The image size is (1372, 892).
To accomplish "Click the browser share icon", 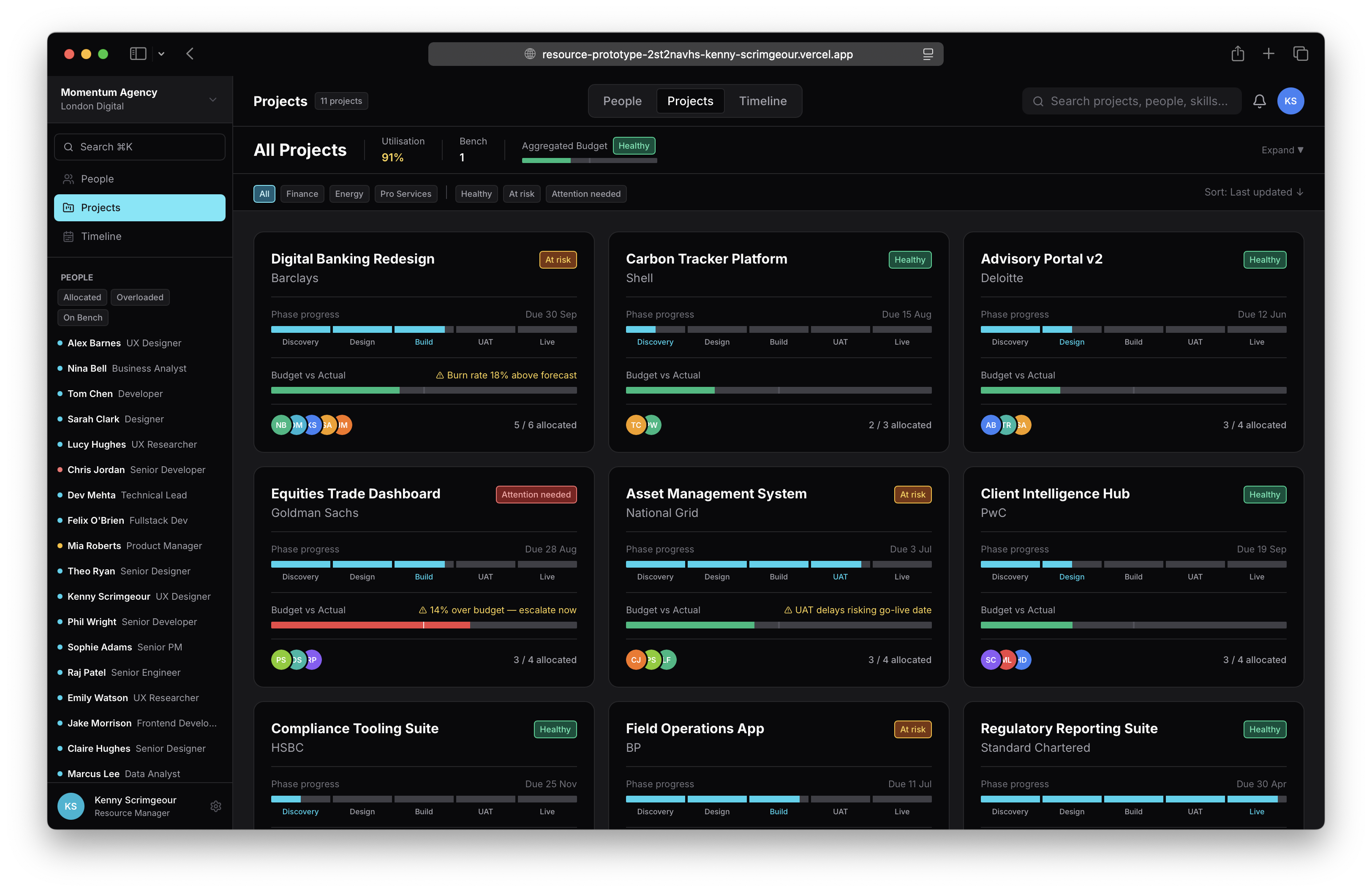I will click(1237, 54).
